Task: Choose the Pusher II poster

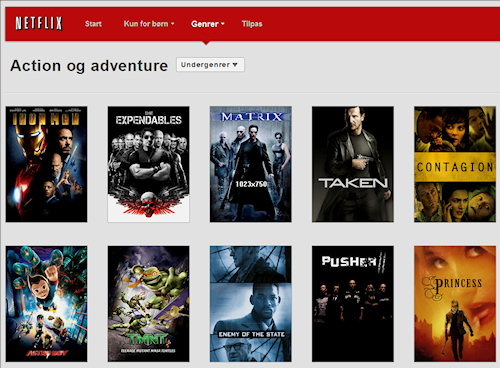Action: tap(353, 304)
